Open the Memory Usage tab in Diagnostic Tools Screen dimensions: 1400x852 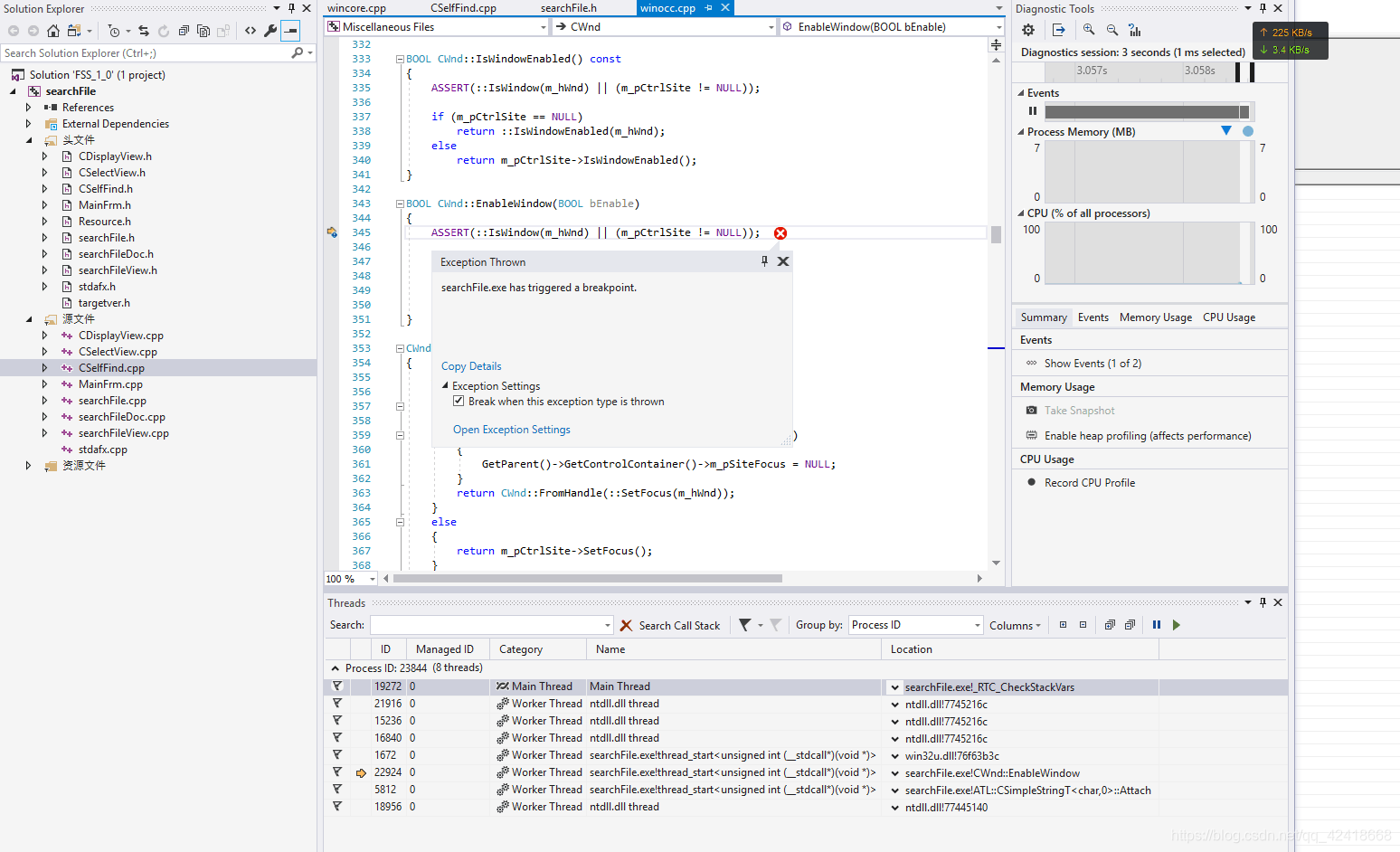[x=1156, y=317]
